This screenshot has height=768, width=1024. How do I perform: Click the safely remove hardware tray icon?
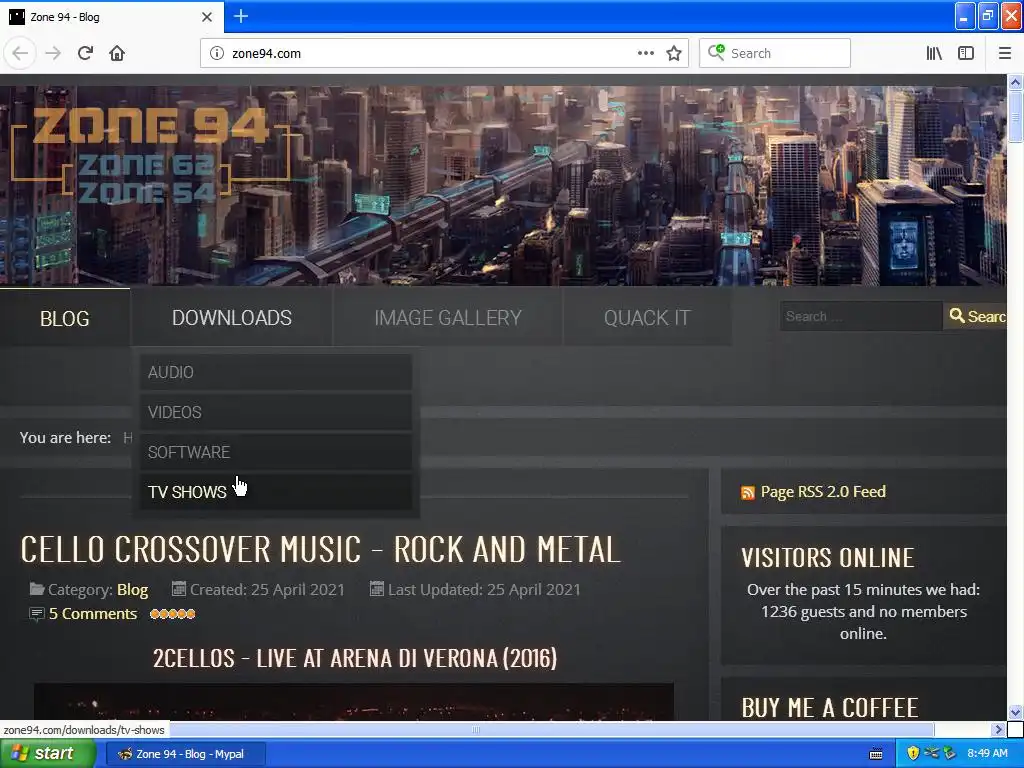pyautogui.click(x=950, y=754)
